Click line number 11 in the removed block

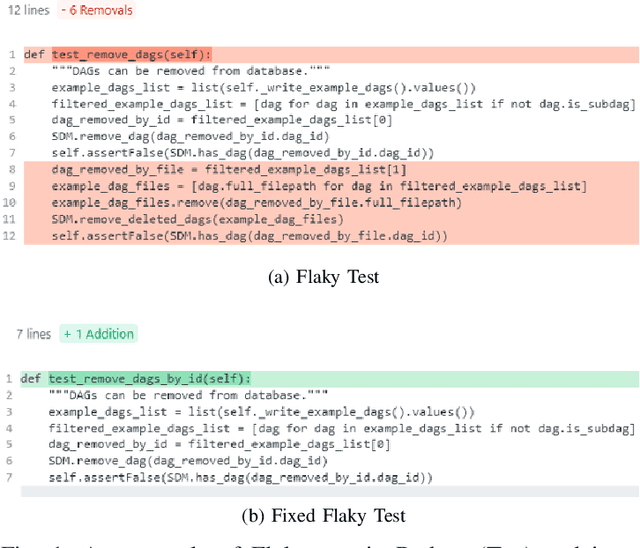[x=9, y=220]
